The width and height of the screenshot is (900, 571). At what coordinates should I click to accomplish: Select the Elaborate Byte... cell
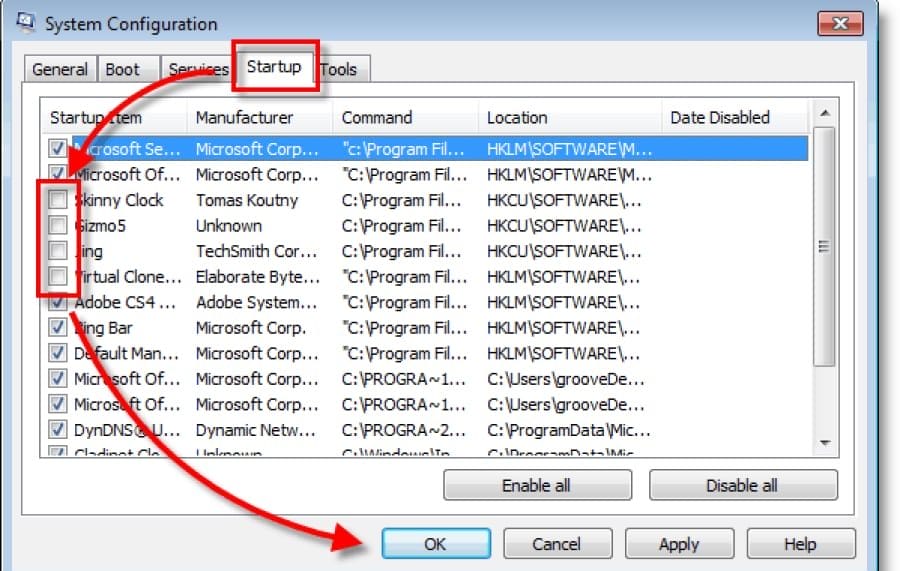[x=258, y=277]
